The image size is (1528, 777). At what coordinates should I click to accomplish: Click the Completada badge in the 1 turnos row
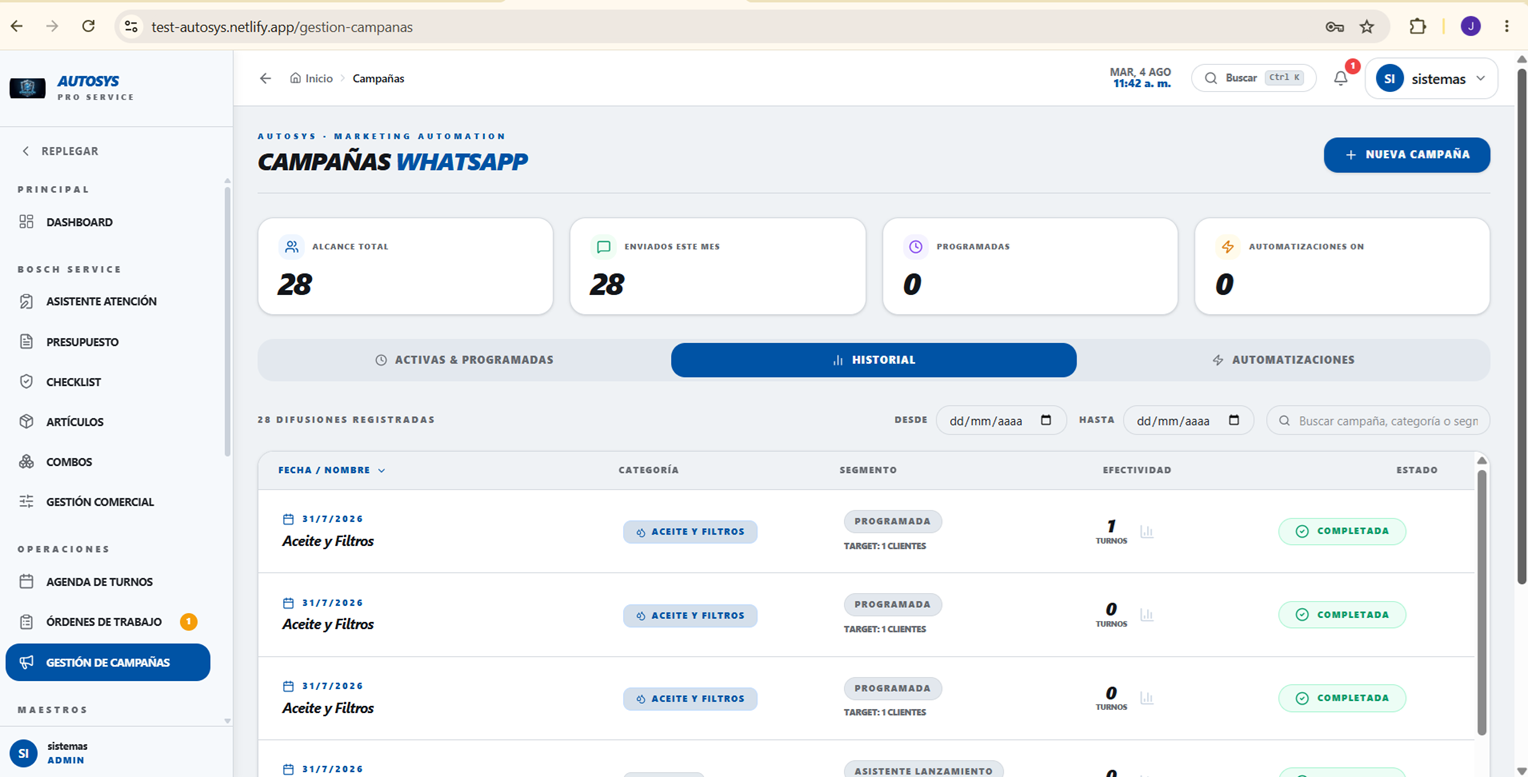coord(1342,531)
